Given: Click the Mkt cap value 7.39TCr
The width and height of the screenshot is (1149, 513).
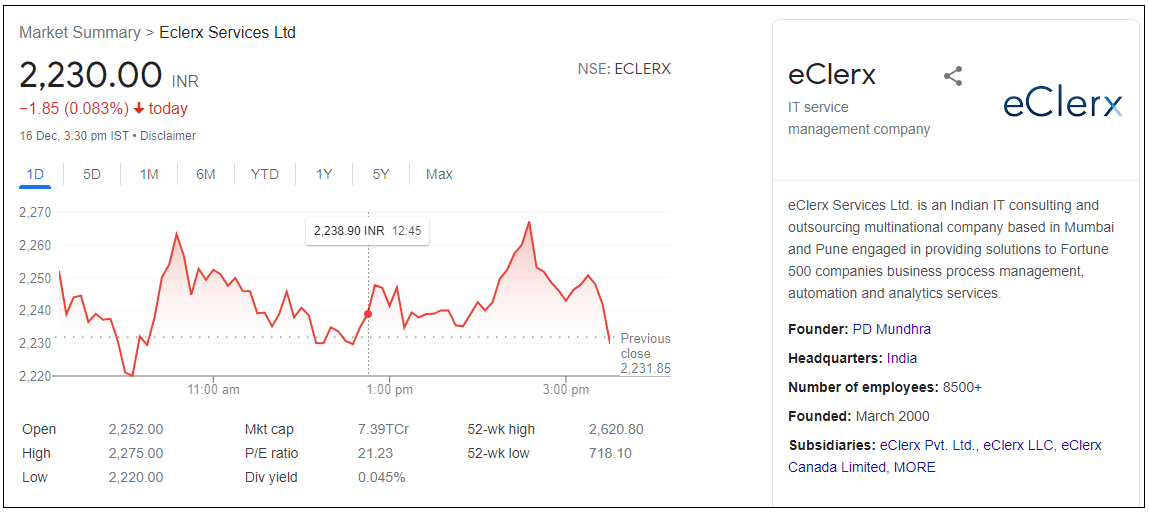Looking at the screenshot, I should point(383,429).
